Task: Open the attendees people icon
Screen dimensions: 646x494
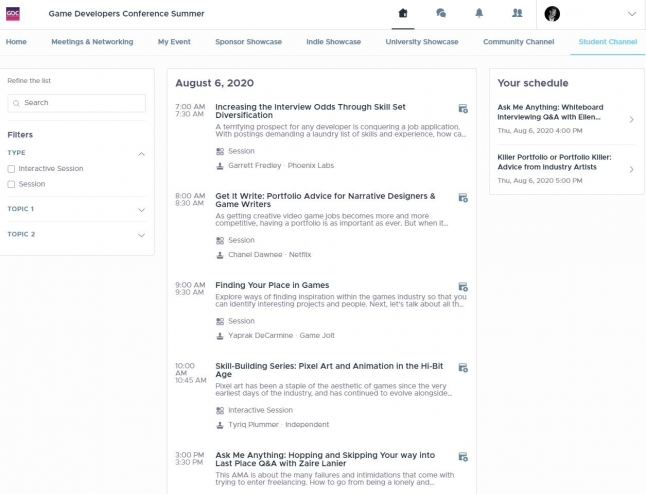Action: [517, 14]
